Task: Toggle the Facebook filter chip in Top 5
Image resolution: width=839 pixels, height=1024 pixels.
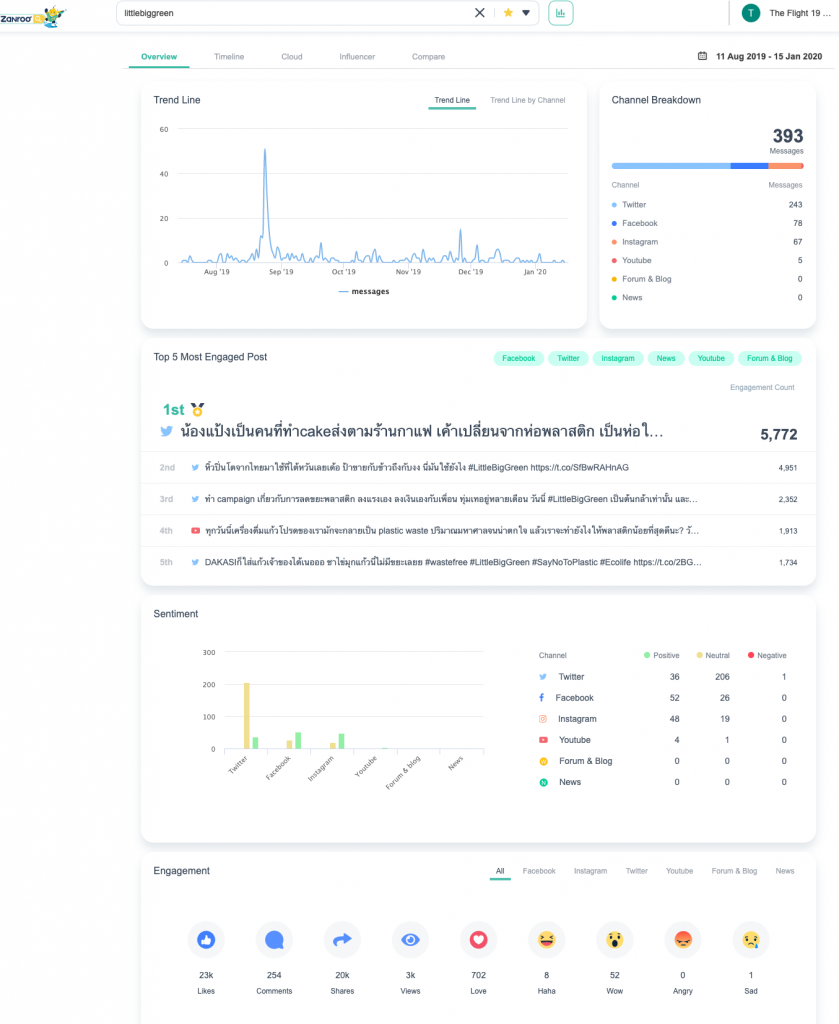Action: (518, 358)
